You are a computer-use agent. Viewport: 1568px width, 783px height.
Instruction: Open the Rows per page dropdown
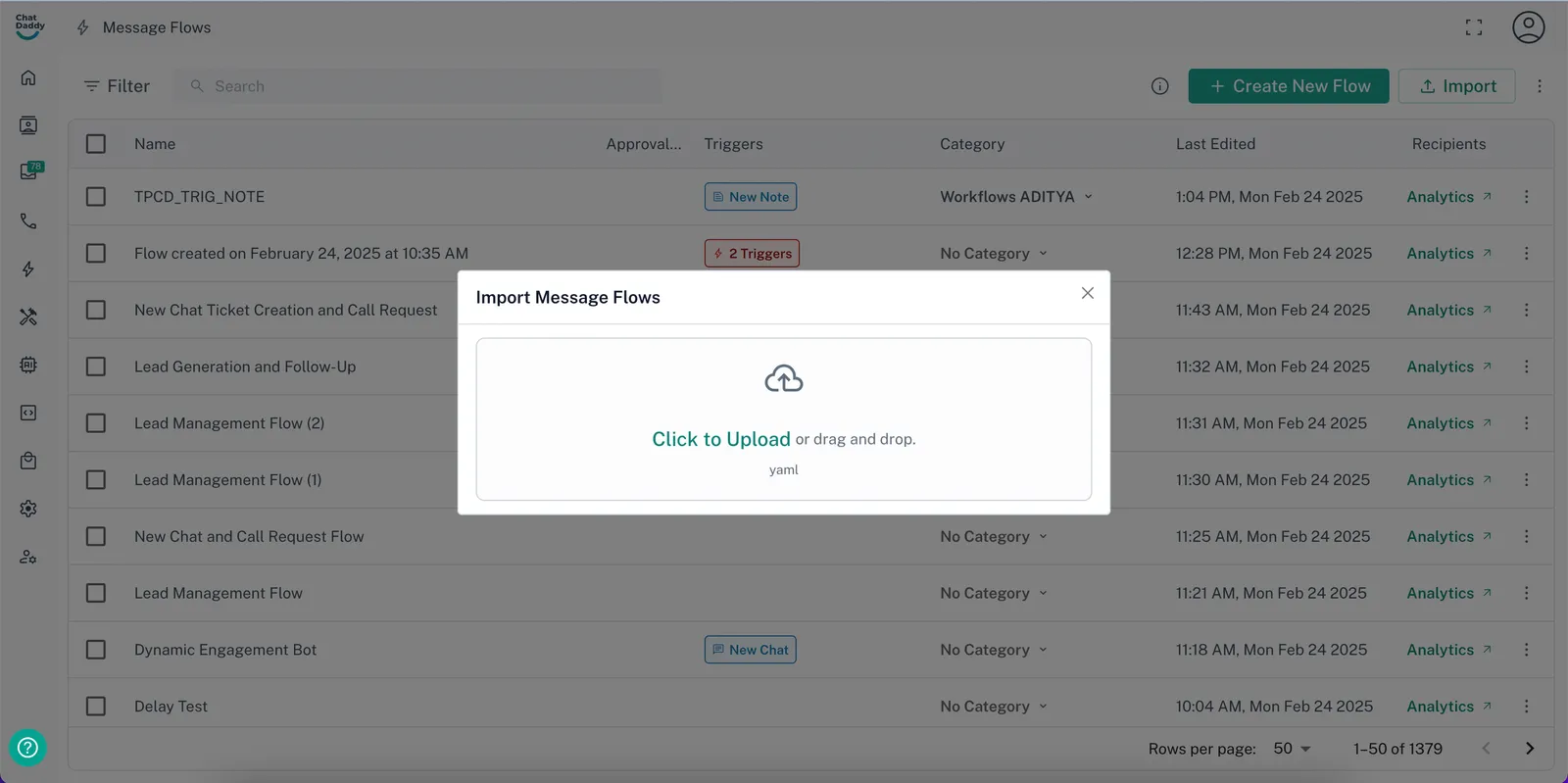point(1292,749)
